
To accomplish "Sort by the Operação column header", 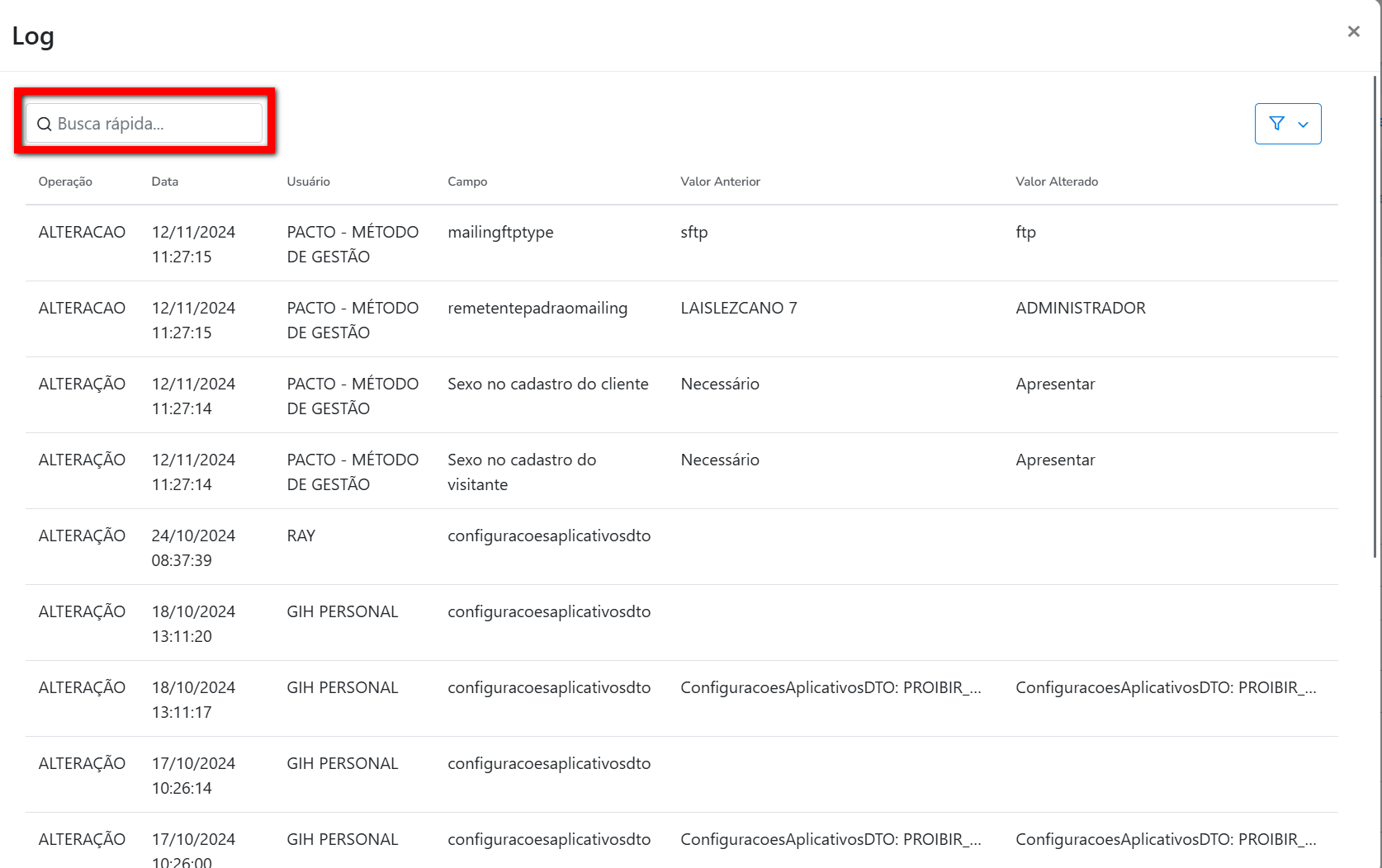I will (x=65, y=182).
